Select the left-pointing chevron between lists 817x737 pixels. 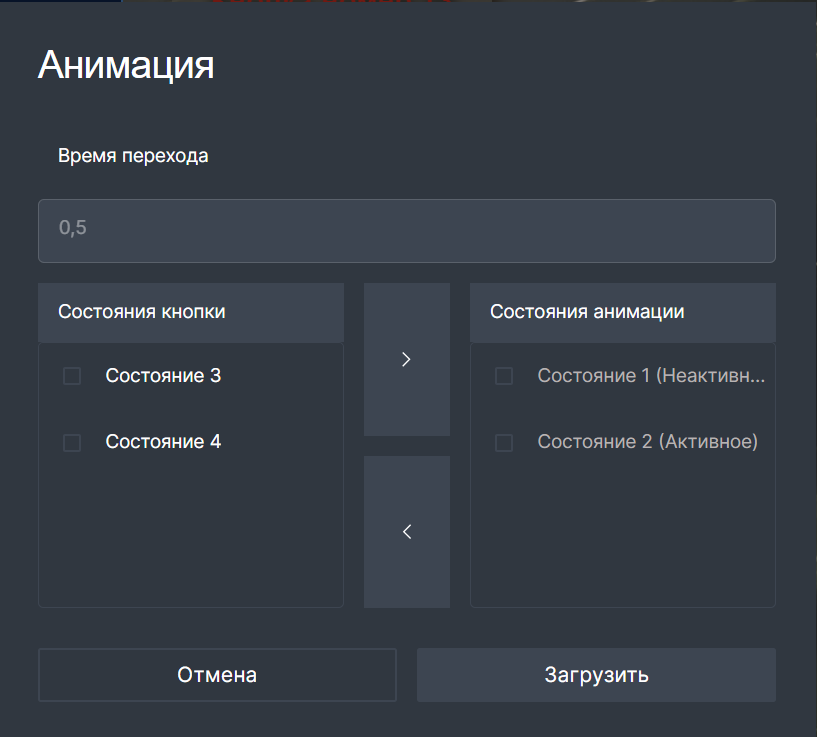click(x=406, y=531)
